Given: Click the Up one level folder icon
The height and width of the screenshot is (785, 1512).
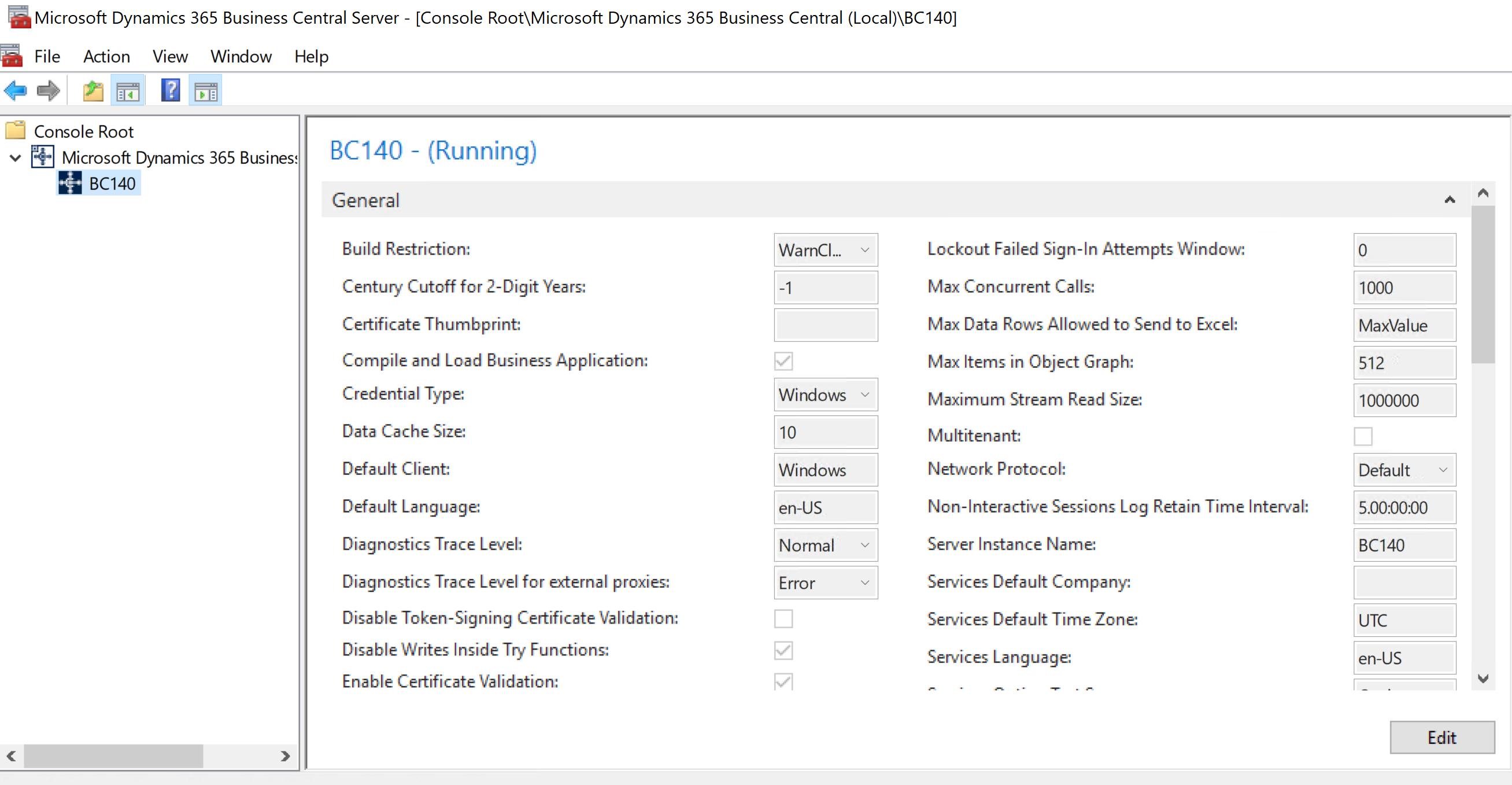Looking at the screenshot, I should click(93, 91).
